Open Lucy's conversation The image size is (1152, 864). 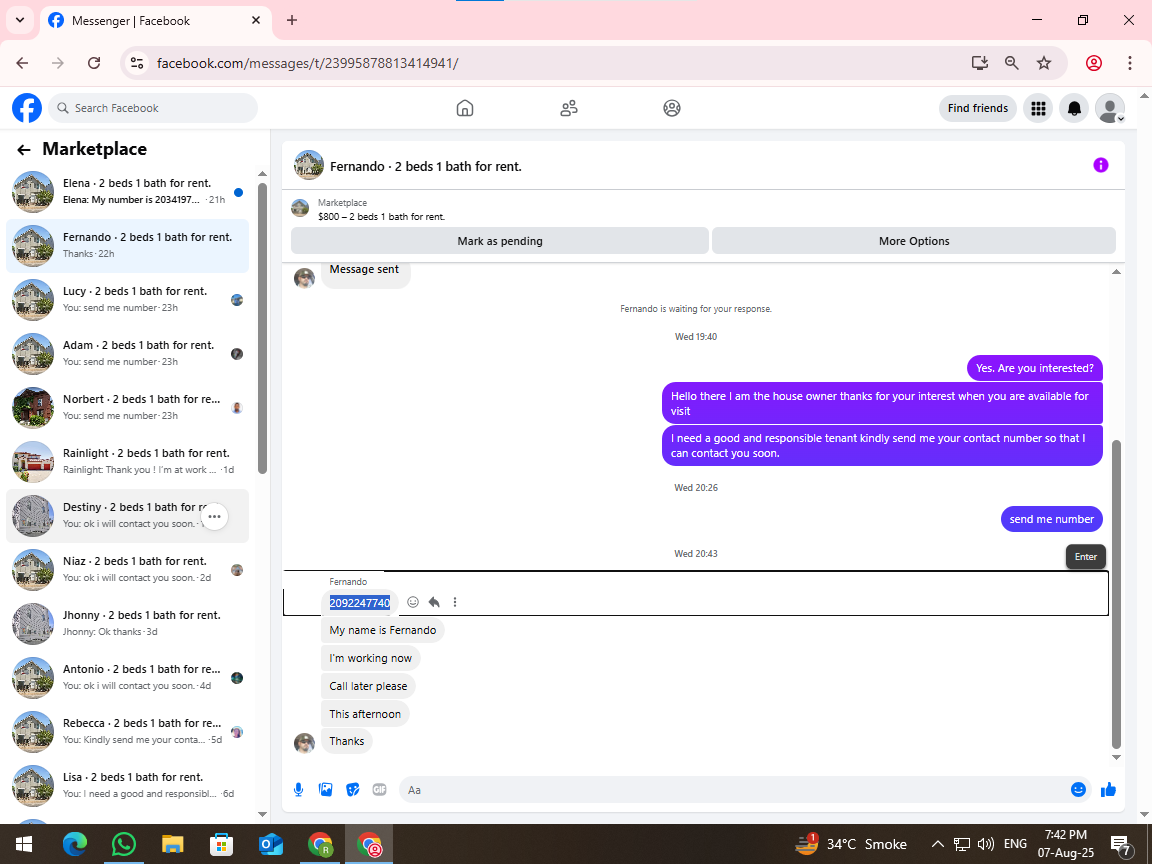(128, 299)
